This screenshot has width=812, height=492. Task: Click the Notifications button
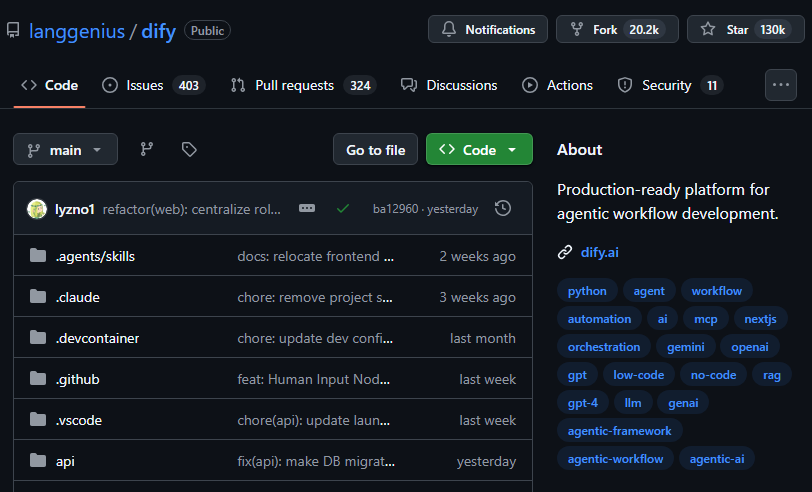pos(488,30)
